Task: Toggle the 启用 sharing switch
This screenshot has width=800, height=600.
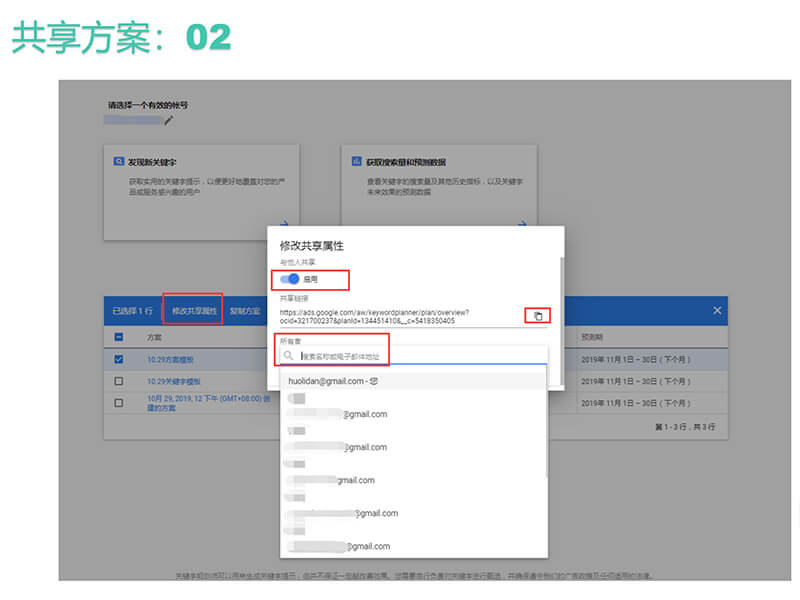Action: [x=289, y=279]
